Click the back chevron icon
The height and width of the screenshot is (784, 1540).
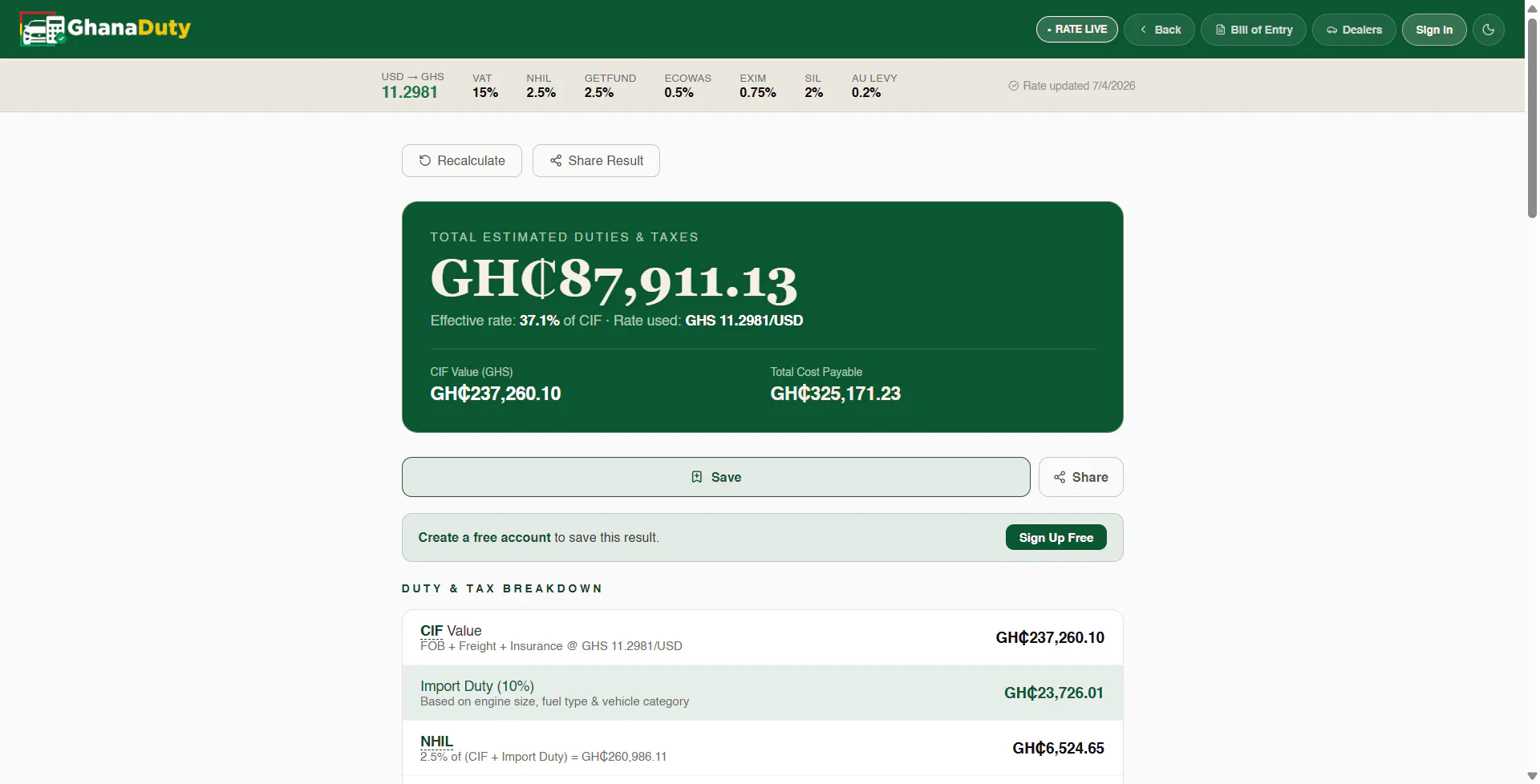(1143, 30)
